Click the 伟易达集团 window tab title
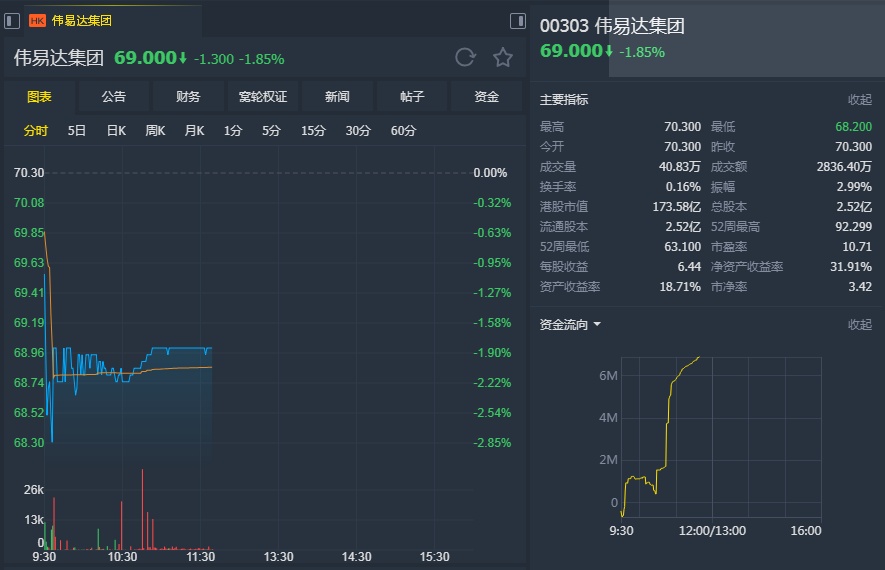885x570 pixels. pyautogui.click(x=82, y=21)
